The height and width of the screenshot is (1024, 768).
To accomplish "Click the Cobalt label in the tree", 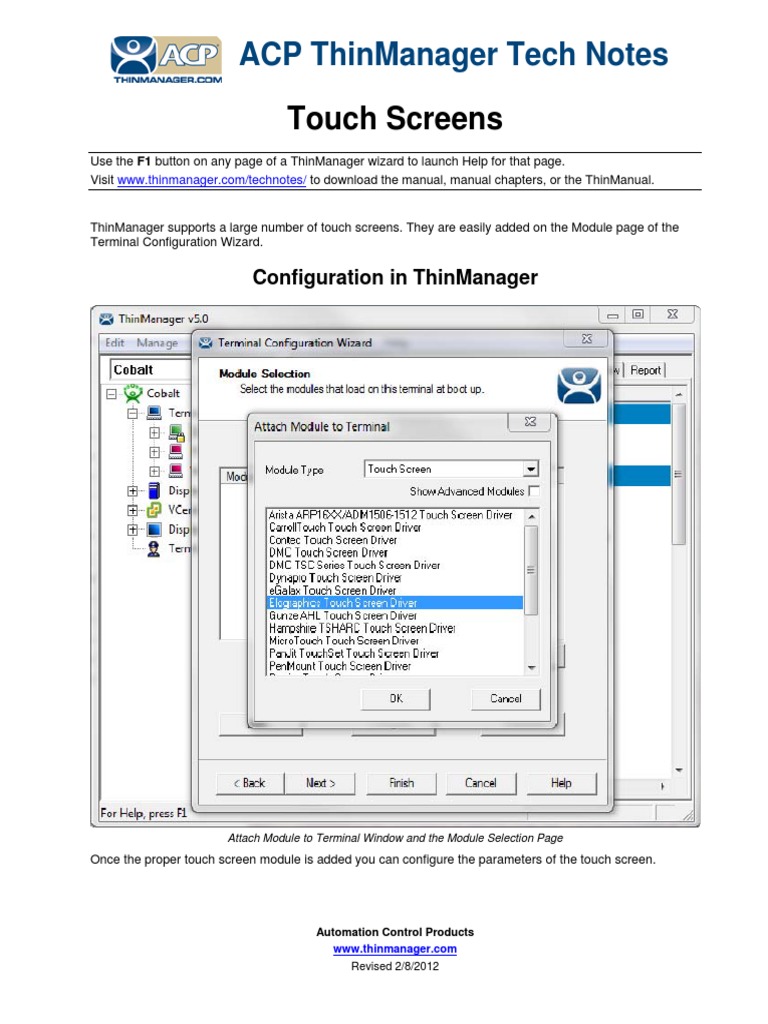I will click(163, 393).
